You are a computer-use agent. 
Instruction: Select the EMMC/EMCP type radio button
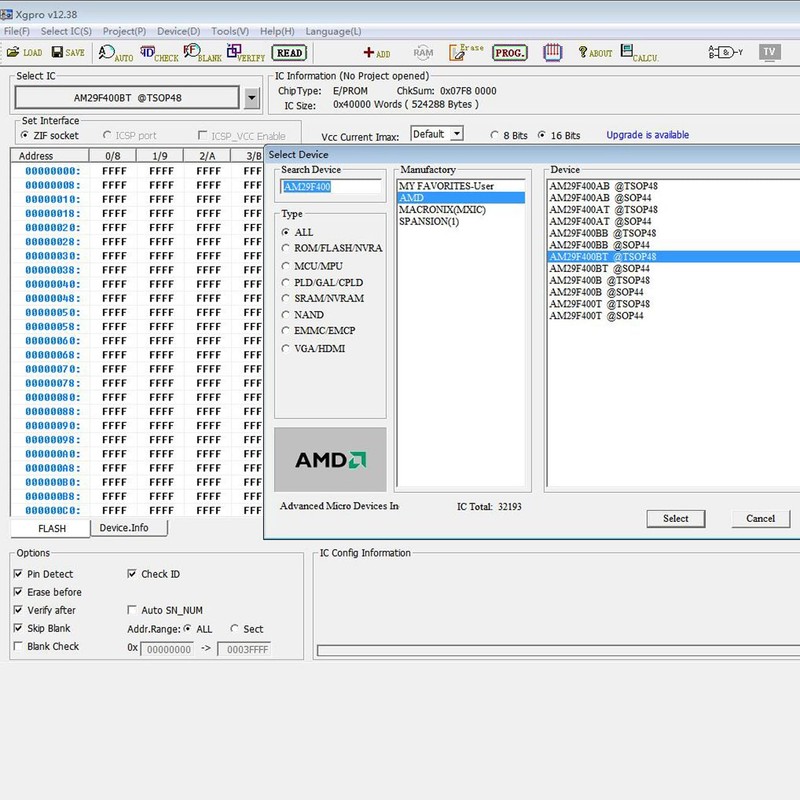pos(285,331)
